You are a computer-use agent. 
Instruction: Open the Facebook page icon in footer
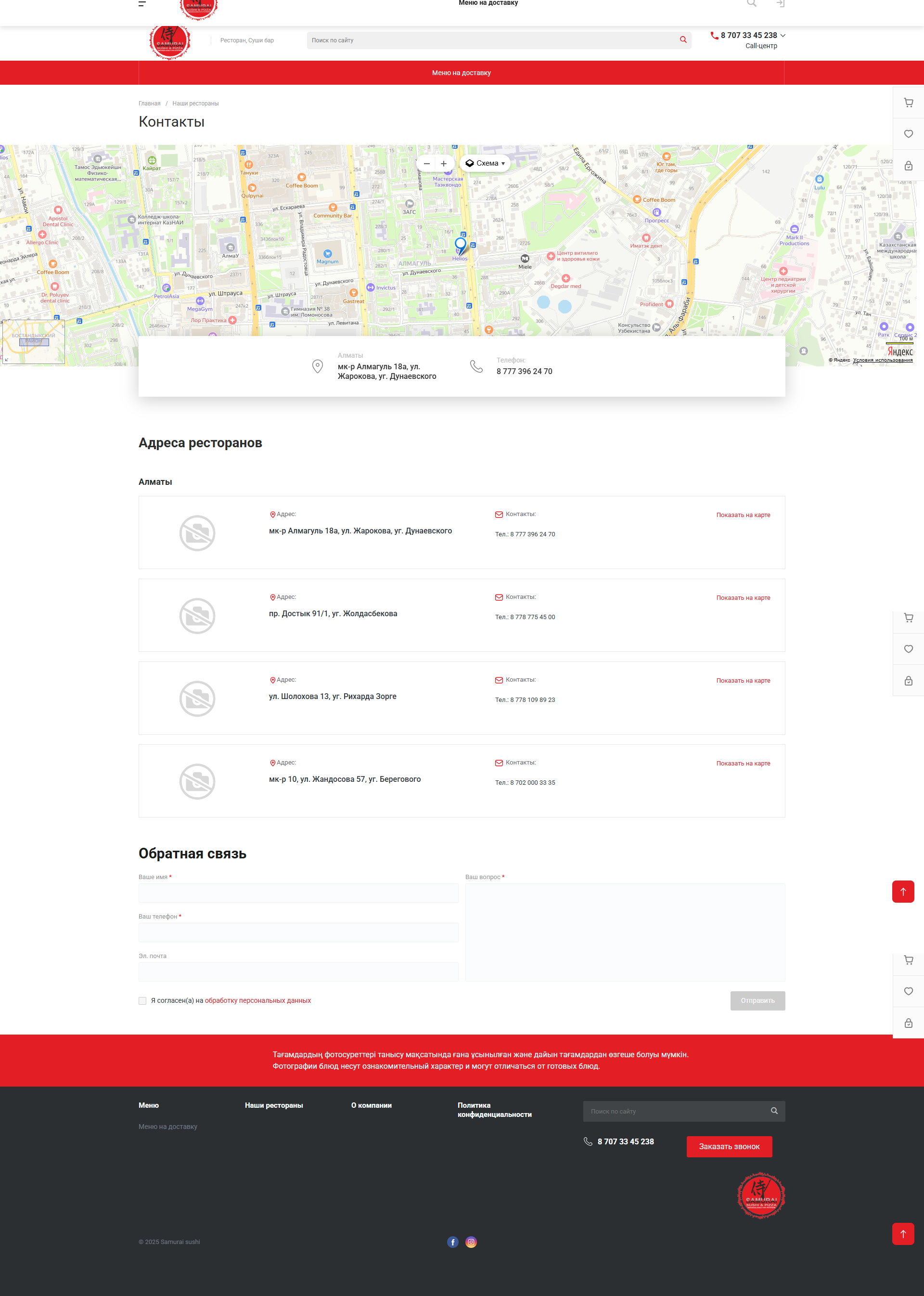tap(452, 1242)
